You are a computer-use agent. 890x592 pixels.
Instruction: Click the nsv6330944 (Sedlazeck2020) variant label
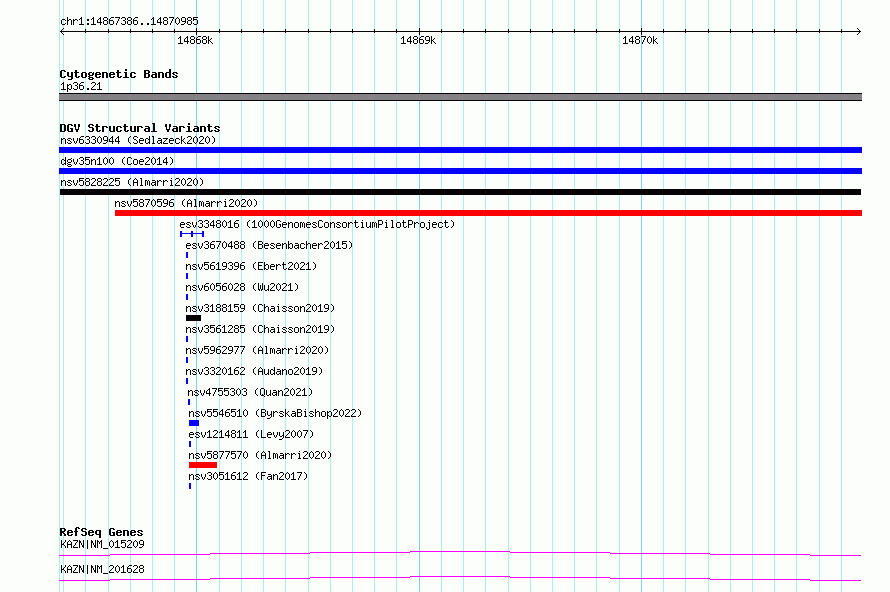pyautogui.click(x=138, y=140)
